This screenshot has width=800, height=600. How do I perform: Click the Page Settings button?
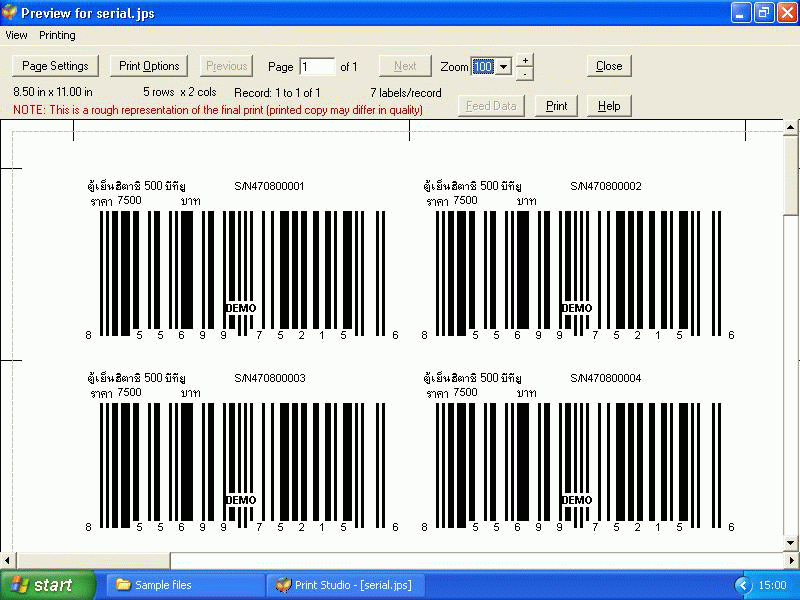pyautogui.click(x=55, y=66)
